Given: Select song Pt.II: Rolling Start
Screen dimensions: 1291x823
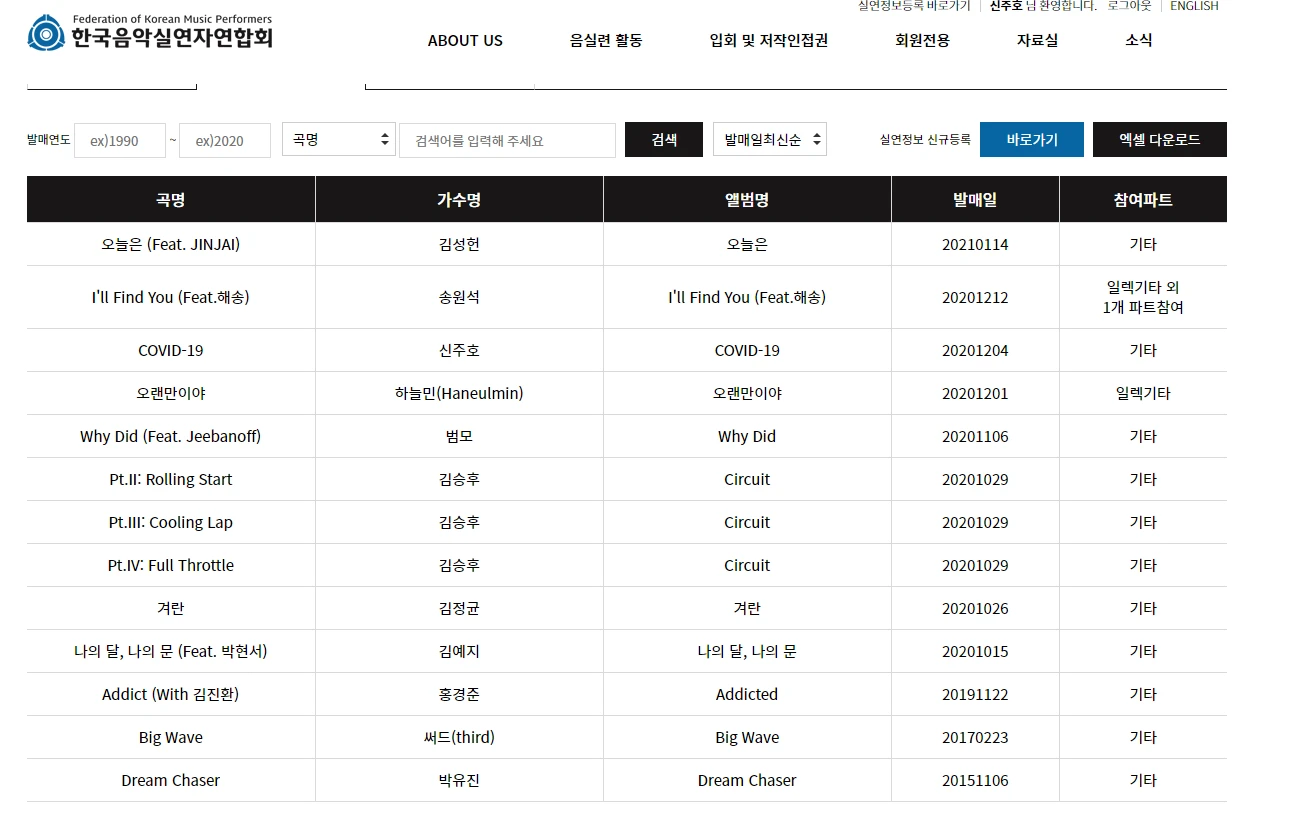Looking at the screenshot, I should click(x=171, y=479).
